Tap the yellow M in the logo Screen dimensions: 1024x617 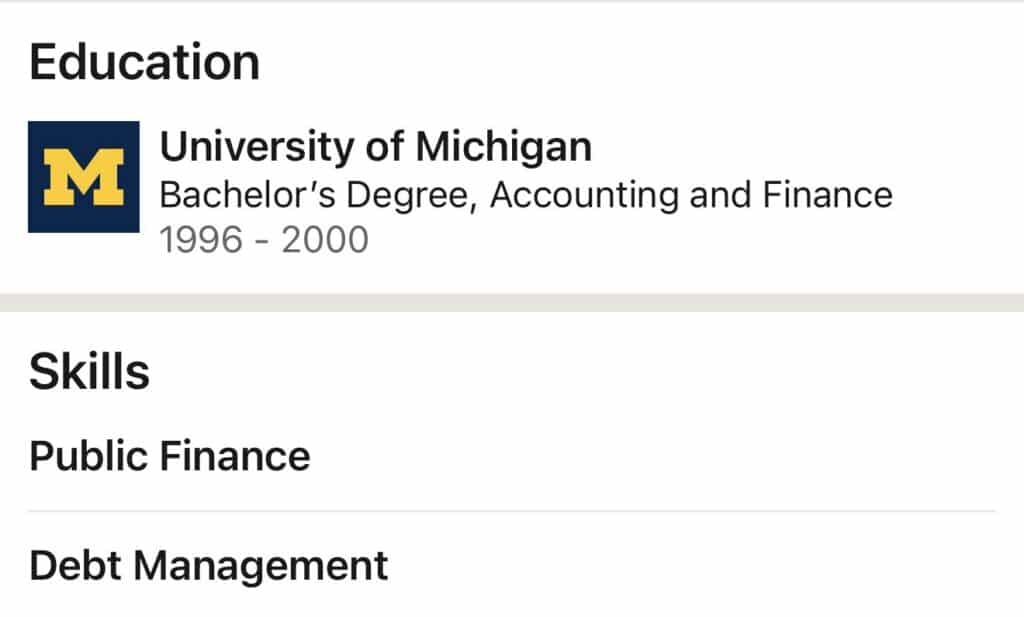84,177
